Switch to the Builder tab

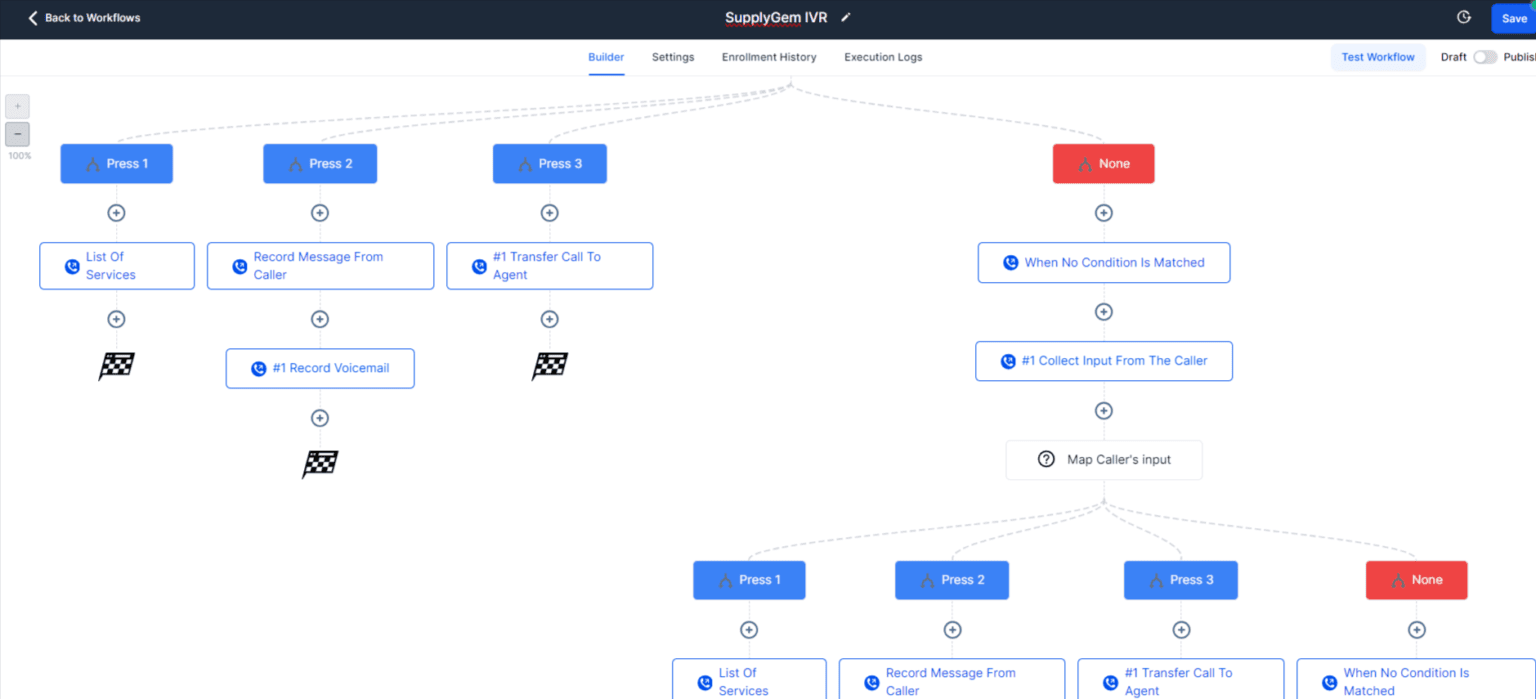tap(606, 57)
